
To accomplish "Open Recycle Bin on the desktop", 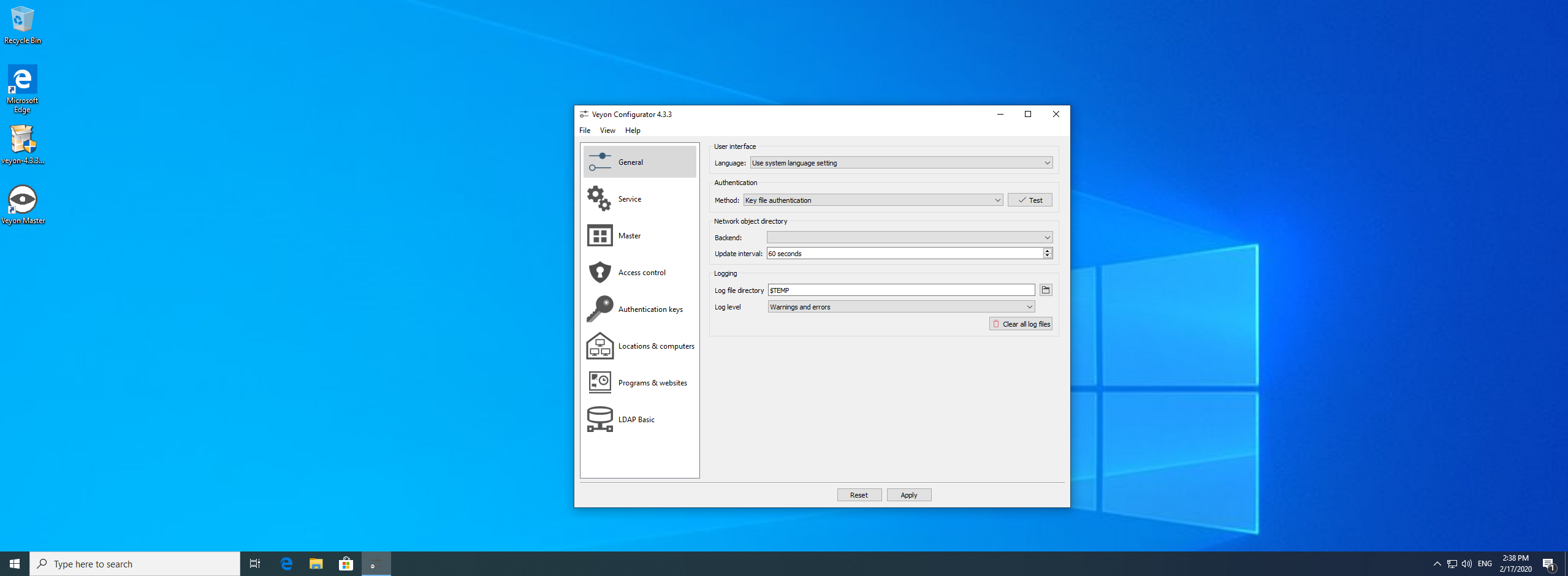I will tap(23, 25).
